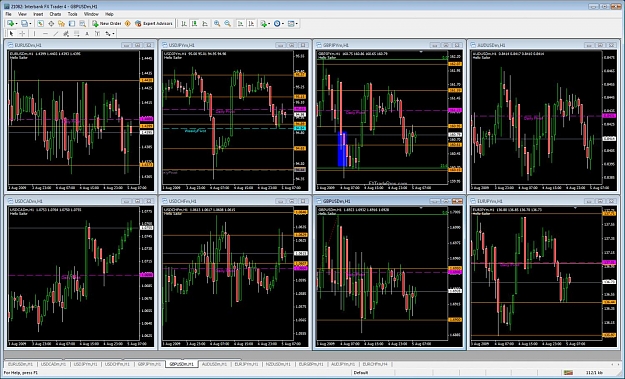Select the Text Label tool

click(97, 34)
